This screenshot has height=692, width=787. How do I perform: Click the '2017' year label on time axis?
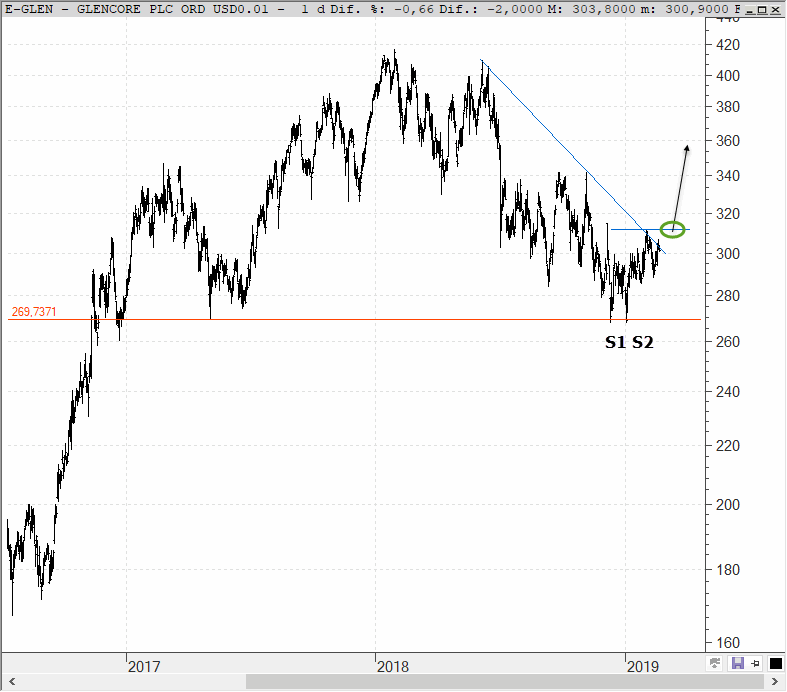pyautogui.click(x=144, y=666)
